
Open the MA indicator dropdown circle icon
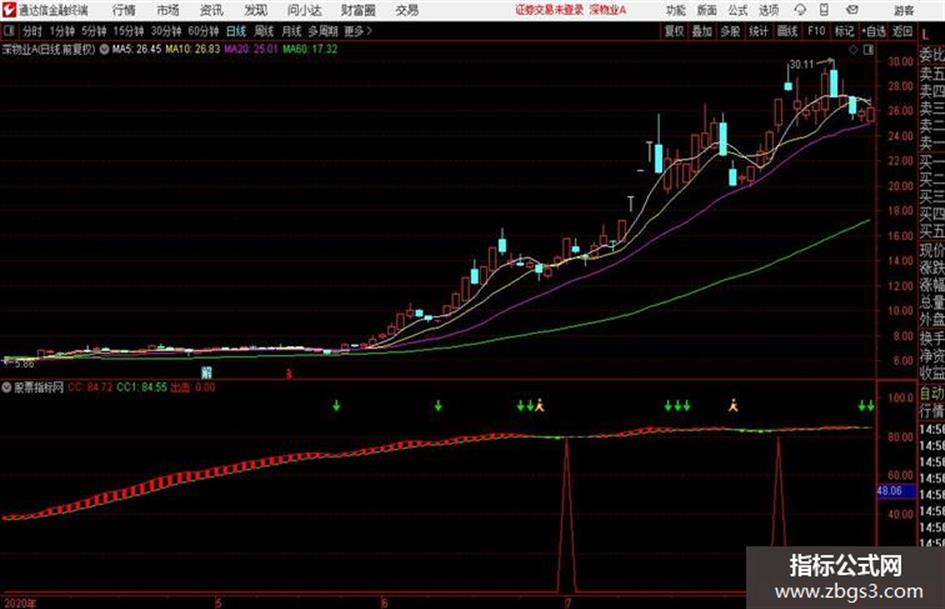pyautogui.click(x=104, y=49)
